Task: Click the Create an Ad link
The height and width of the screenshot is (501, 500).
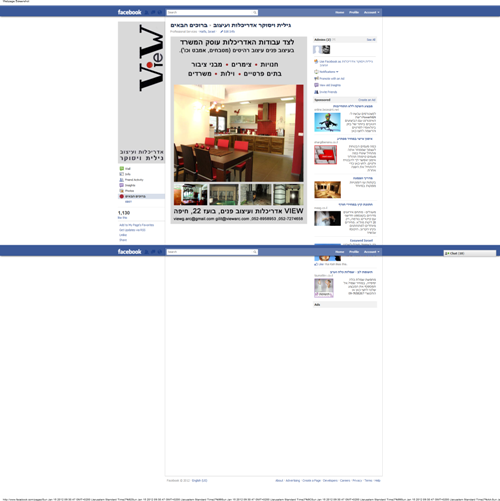Action: pyautogui.click(x=367, y=100)
